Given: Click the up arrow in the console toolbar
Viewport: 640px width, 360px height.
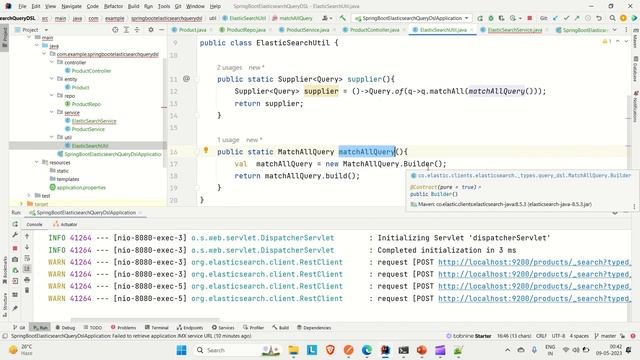Looking at the screenshot, I should [x=27, y=236].
